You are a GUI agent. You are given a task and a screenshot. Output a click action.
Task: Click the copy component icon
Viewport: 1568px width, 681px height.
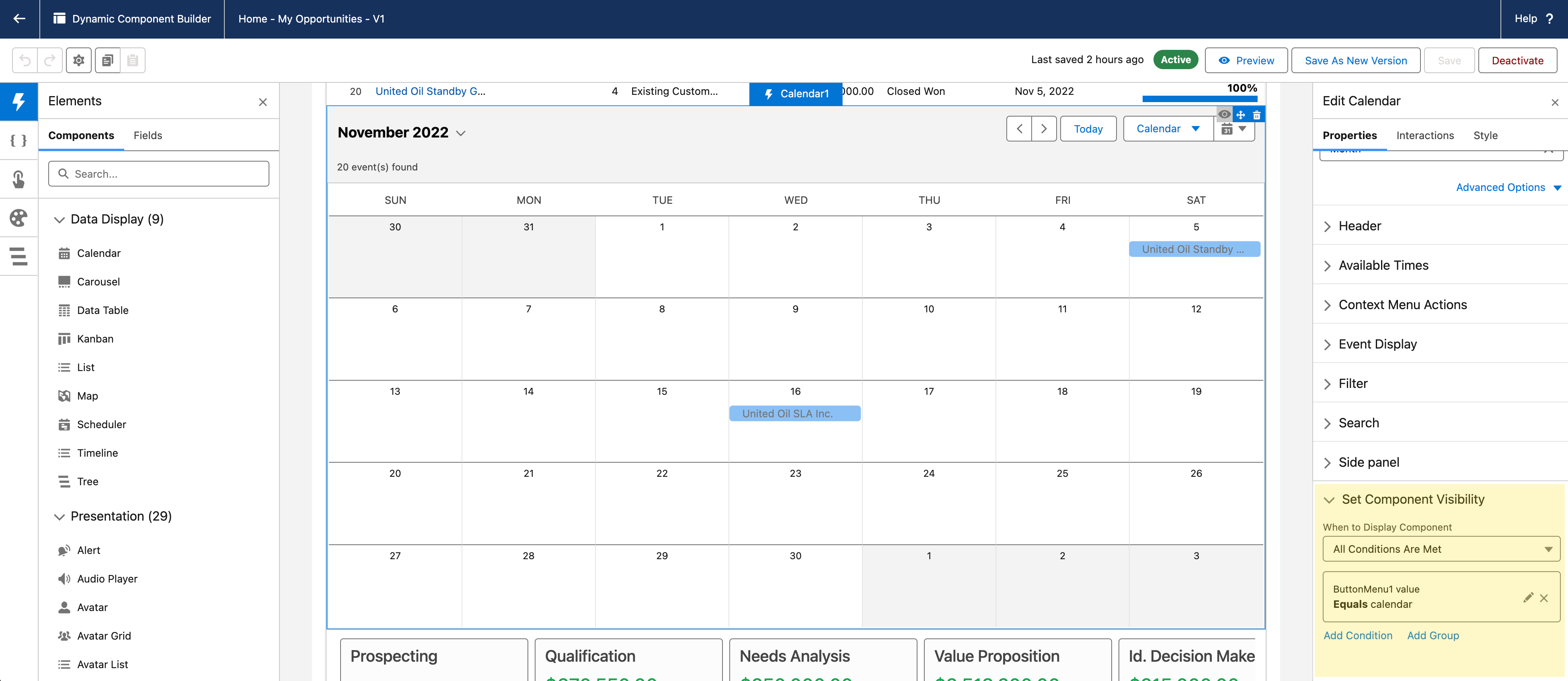pyautogui.click(x=107, y=60)
